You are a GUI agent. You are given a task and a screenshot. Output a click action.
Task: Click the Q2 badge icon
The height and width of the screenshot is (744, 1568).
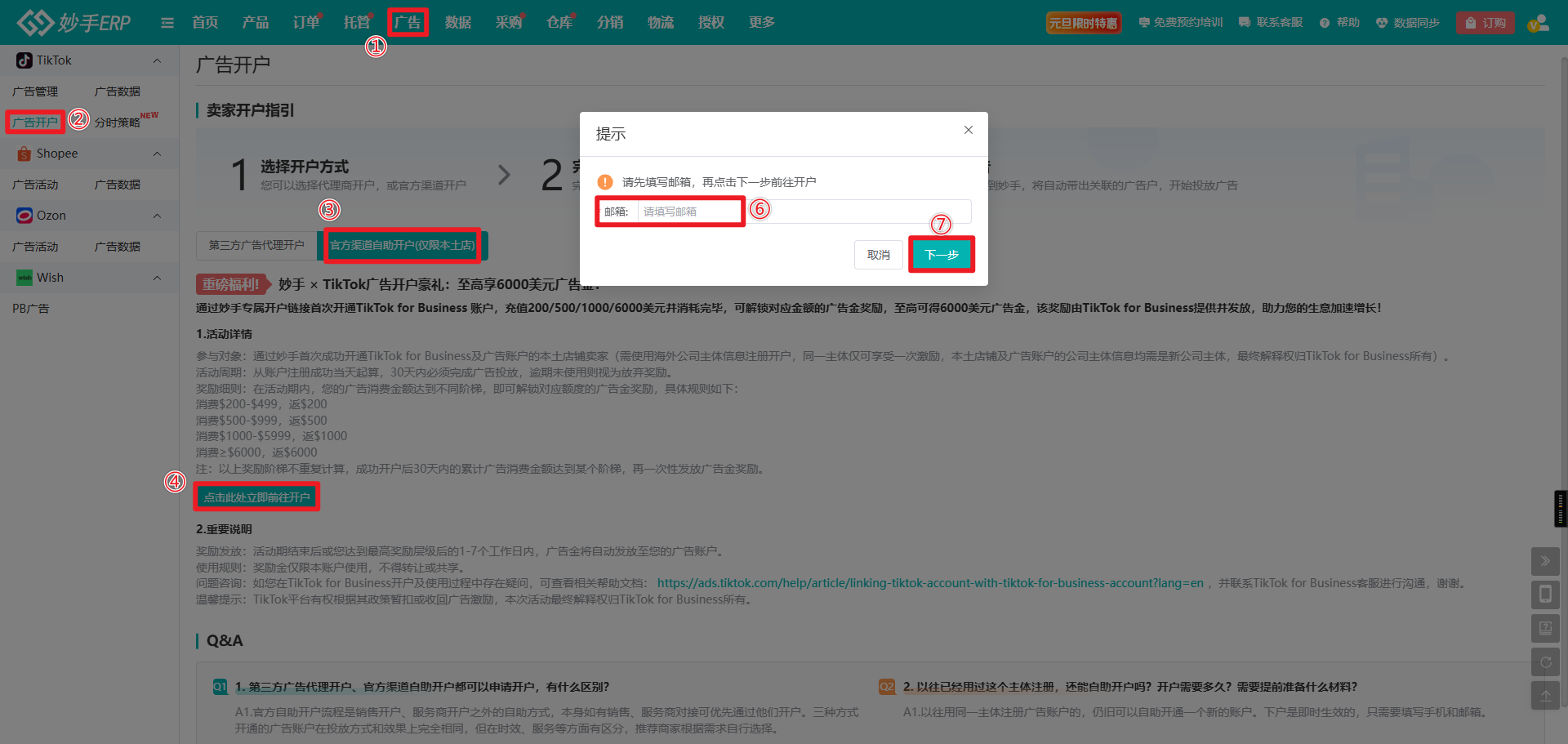coord(887,687)
